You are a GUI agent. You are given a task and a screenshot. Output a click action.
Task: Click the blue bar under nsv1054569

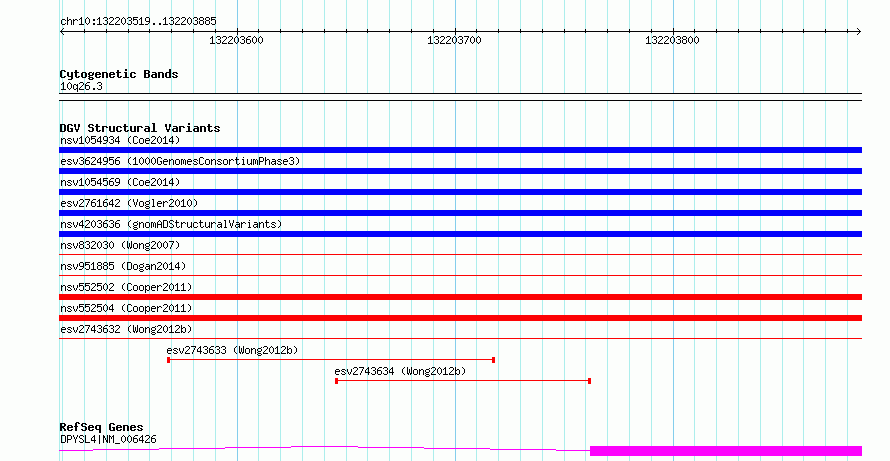460,192
